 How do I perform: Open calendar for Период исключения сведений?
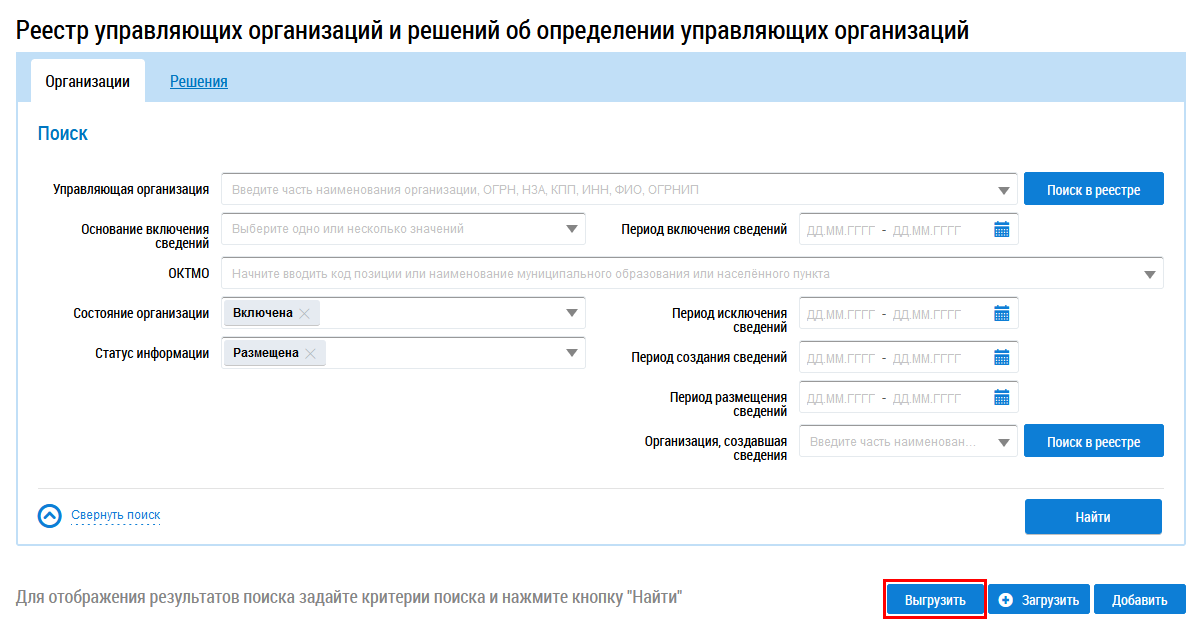pos(1002,314)
